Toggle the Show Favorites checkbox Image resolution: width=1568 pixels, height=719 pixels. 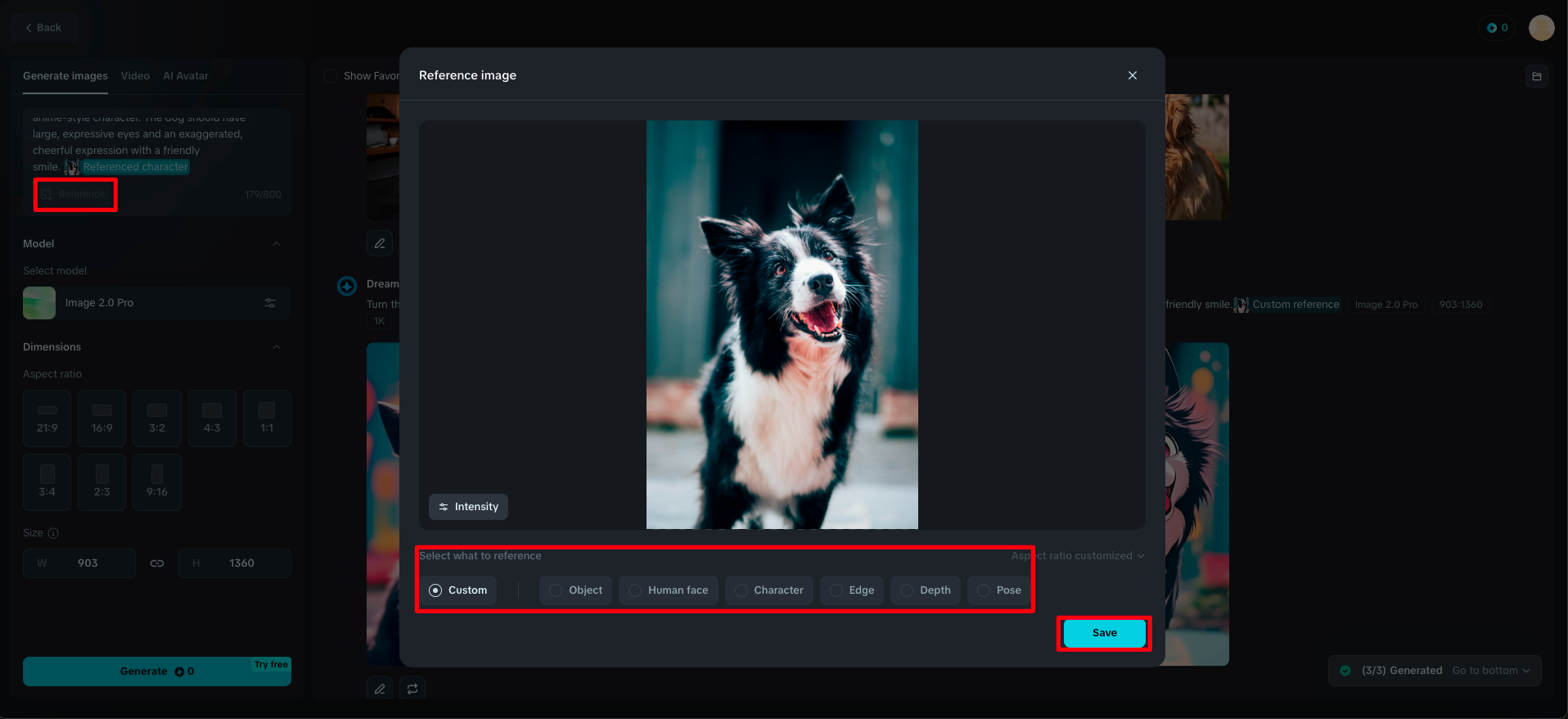tap(331, 76)
